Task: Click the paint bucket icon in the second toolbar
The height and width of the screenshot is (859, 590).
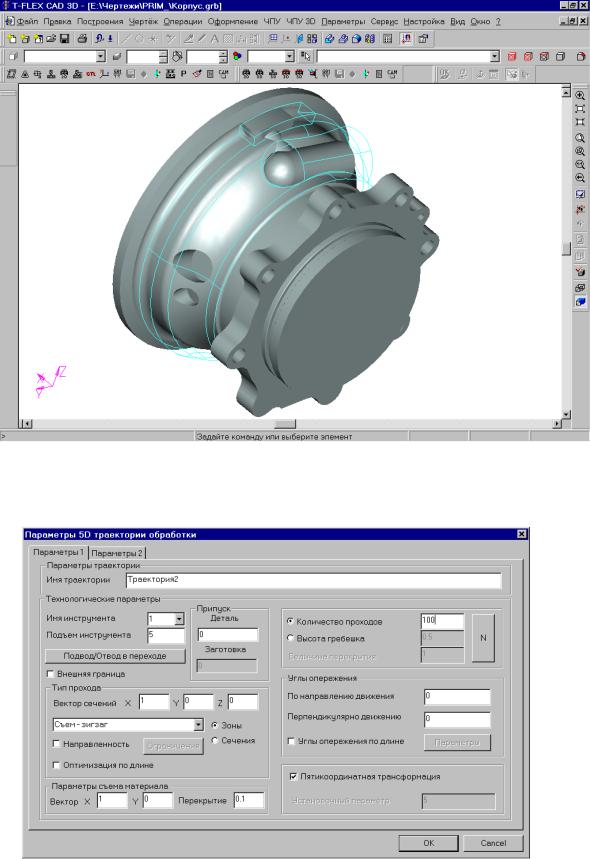Action: coord(177,56)
